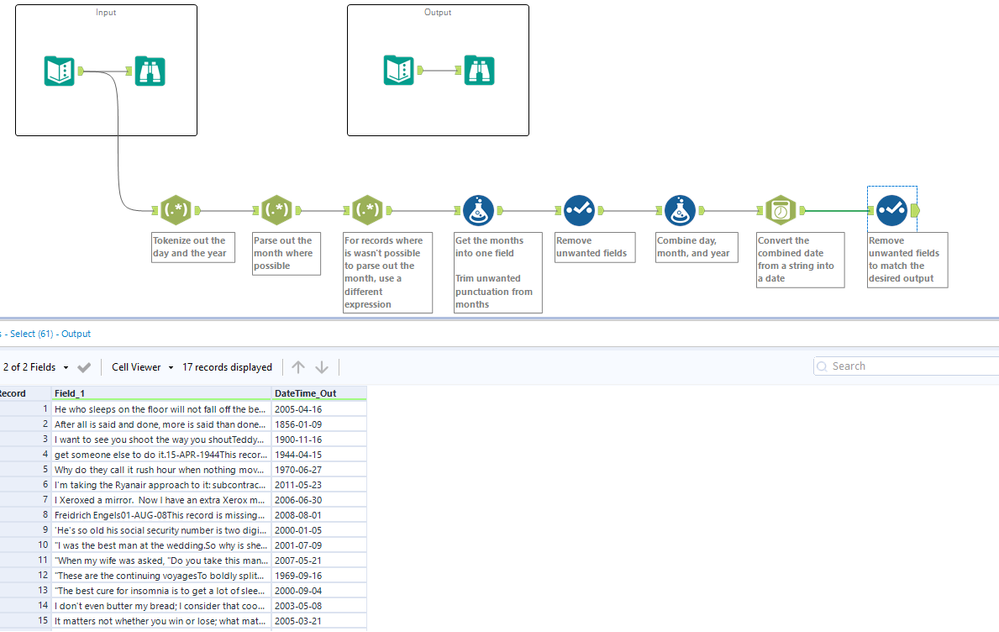Click annotation 'Tokenize out the day and the year'
This screenshot has height=632, width=999.
tap(193, 247)
